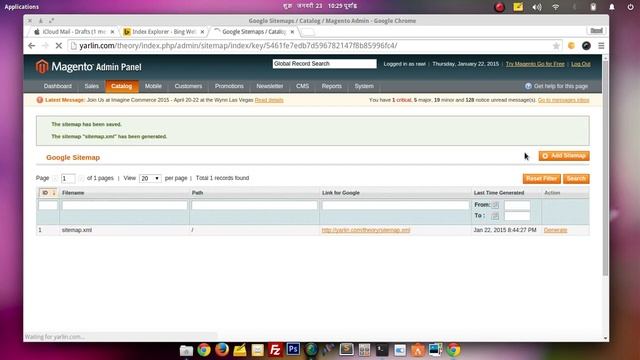Open the Reports menu
This screenshot has height=360, width=640.
click(331, 86)
